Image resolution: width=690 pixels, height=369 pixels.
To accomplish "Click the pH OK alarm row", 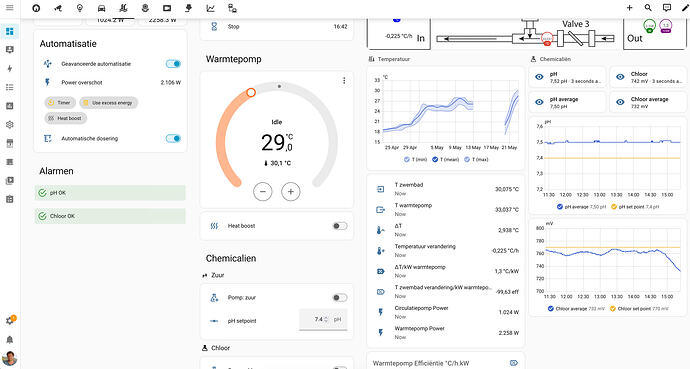I will pyautogui.click(x=110, y=193).
